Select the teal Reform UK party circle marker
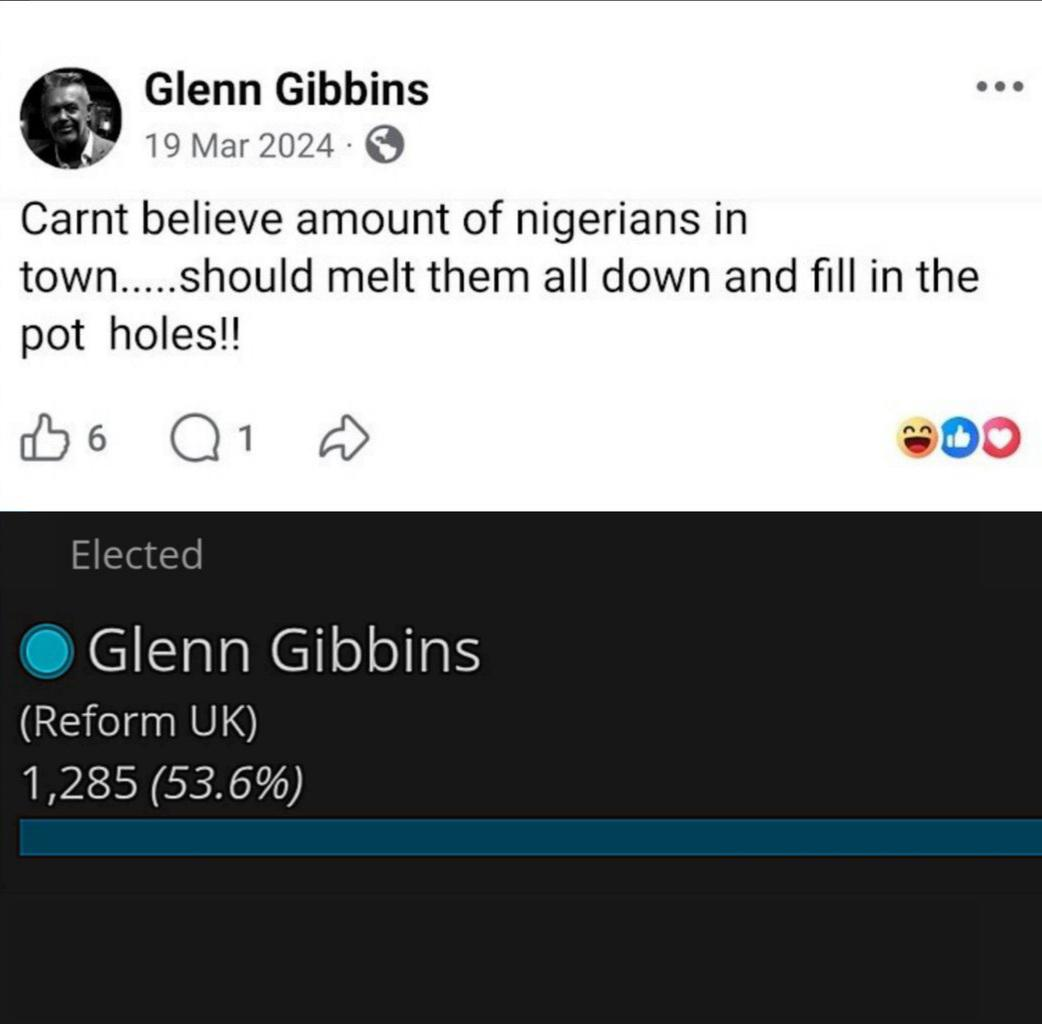Viewport: 1042px width, 1024px height. [x=47, y=651]
